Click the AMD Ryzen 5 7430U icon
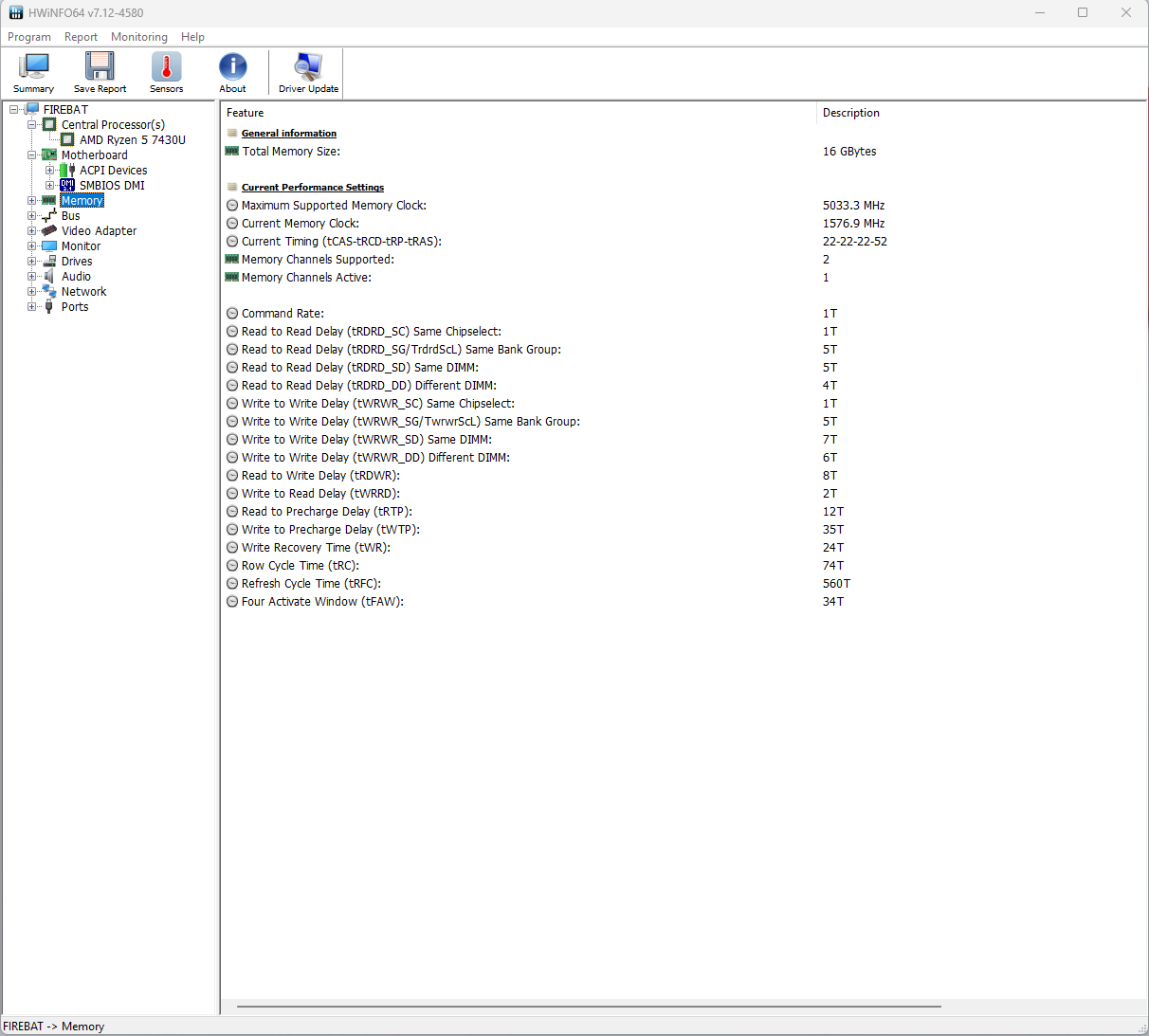The image size is (1149, 1036). 67,139
